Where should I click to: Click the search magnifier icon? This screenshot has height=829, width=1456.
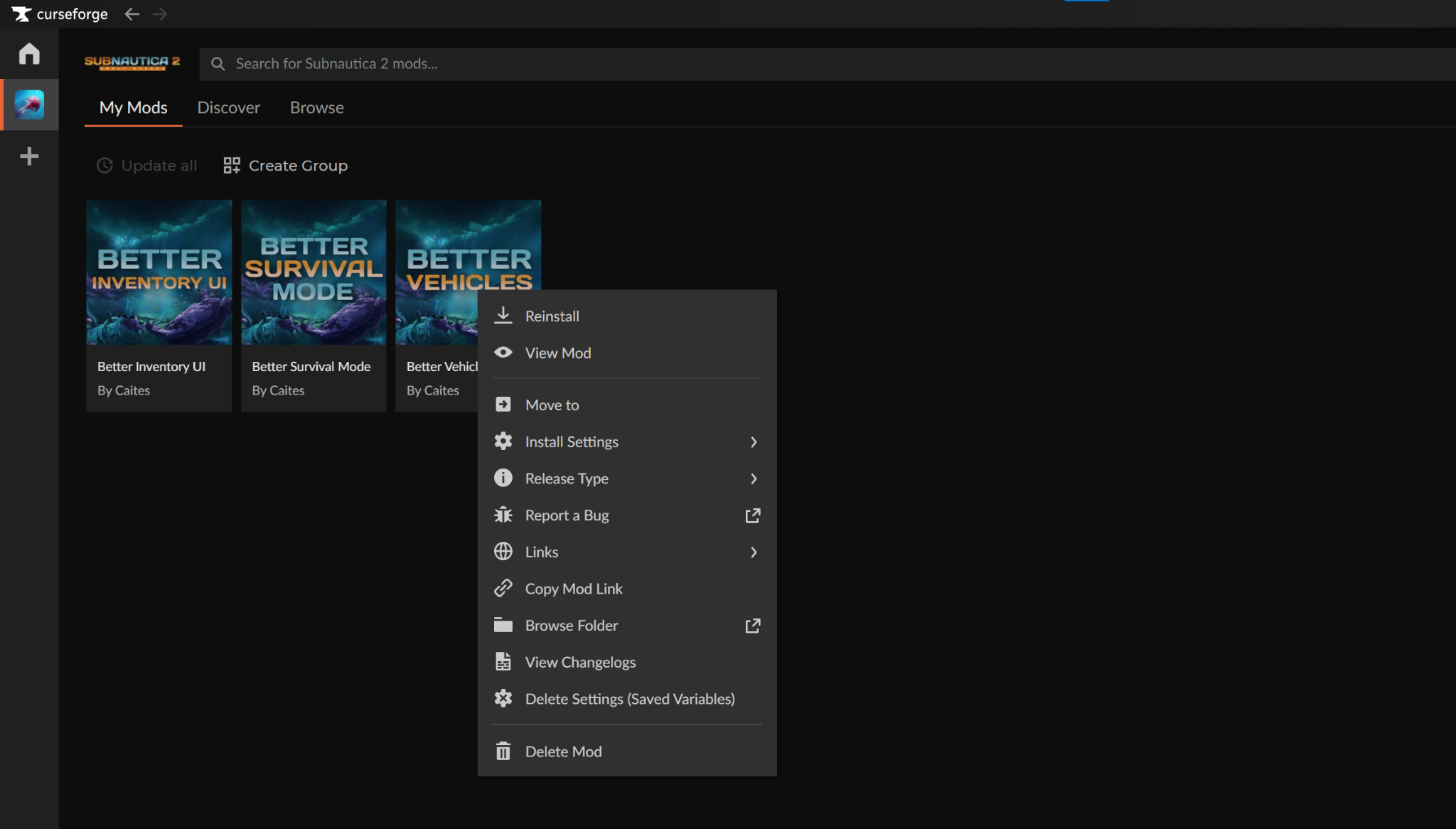point(218,64)
